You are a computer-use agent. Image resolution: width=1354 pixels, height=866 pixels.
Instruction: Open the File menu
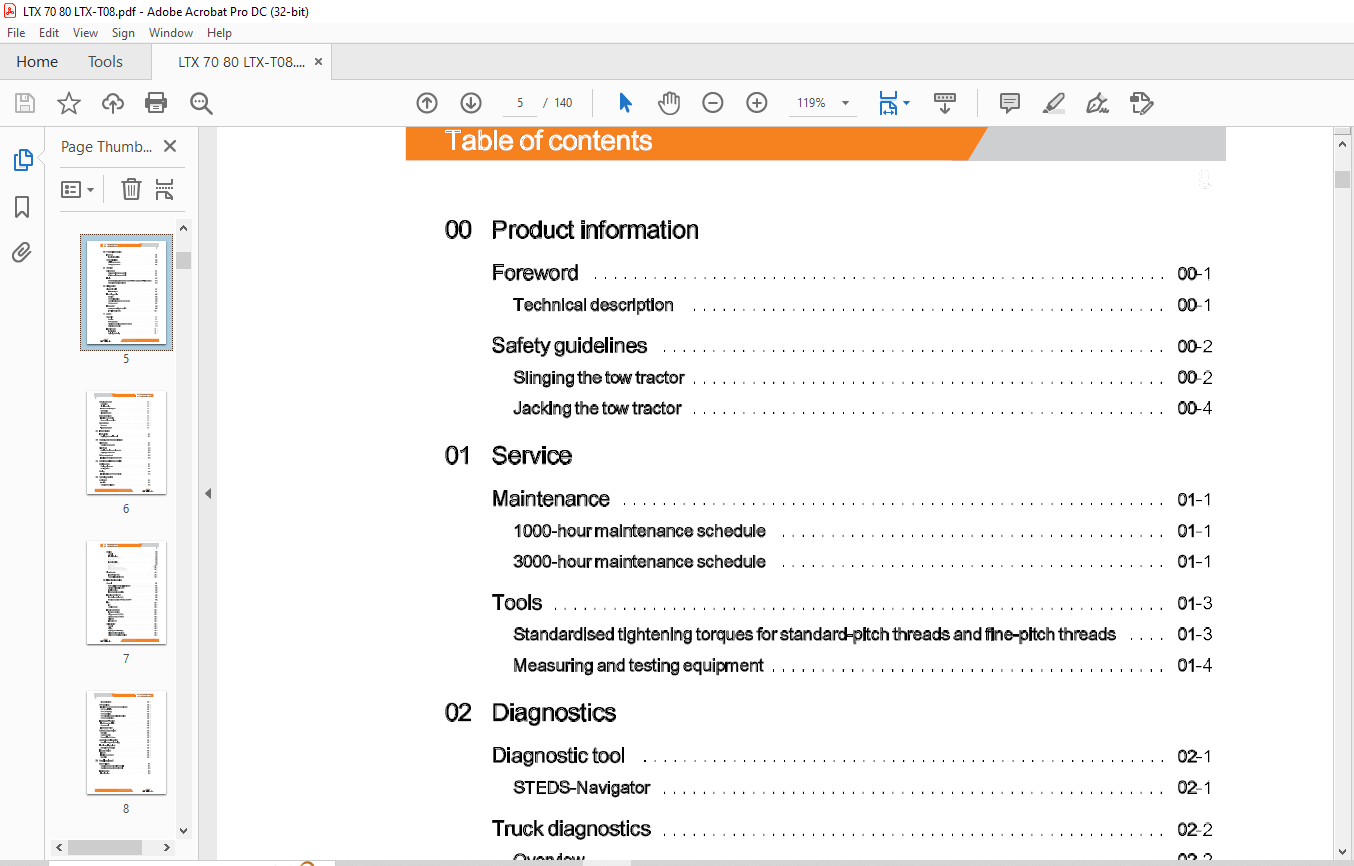16,33
